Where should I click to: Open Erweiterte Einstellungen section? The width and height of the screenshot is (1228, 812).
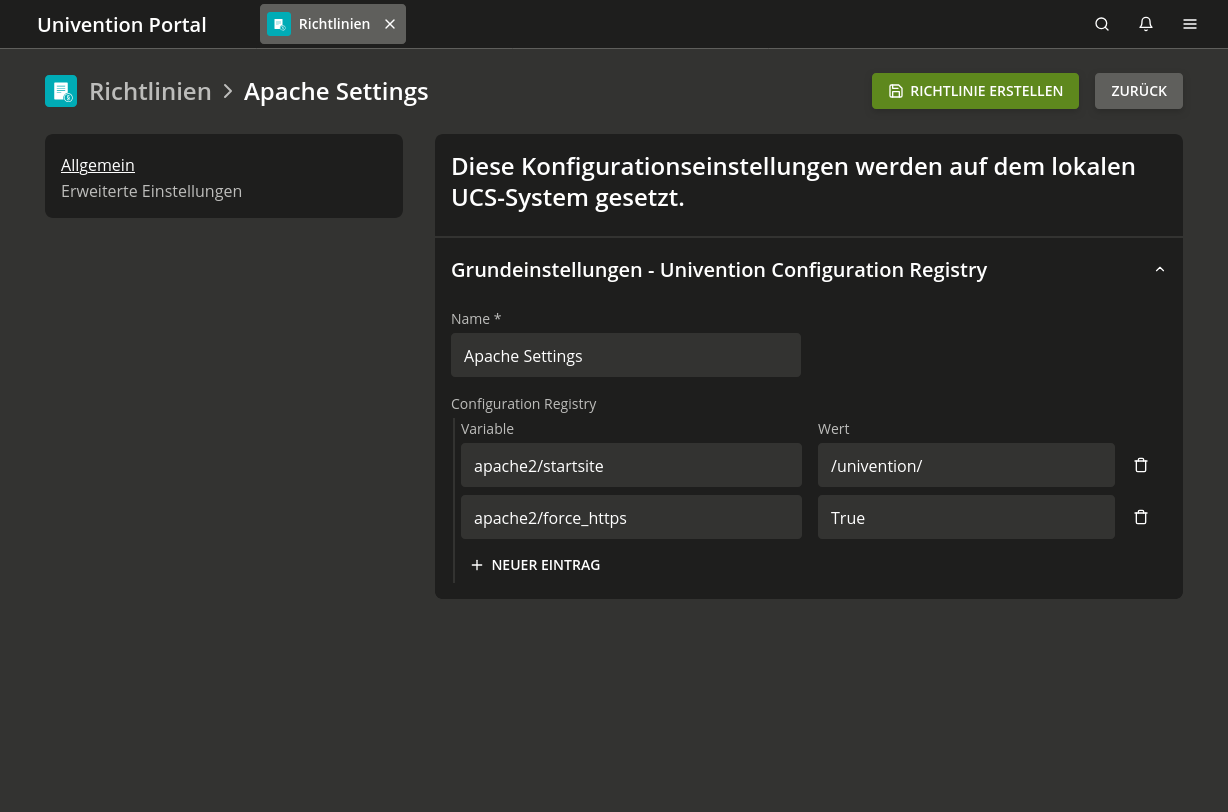151,191
